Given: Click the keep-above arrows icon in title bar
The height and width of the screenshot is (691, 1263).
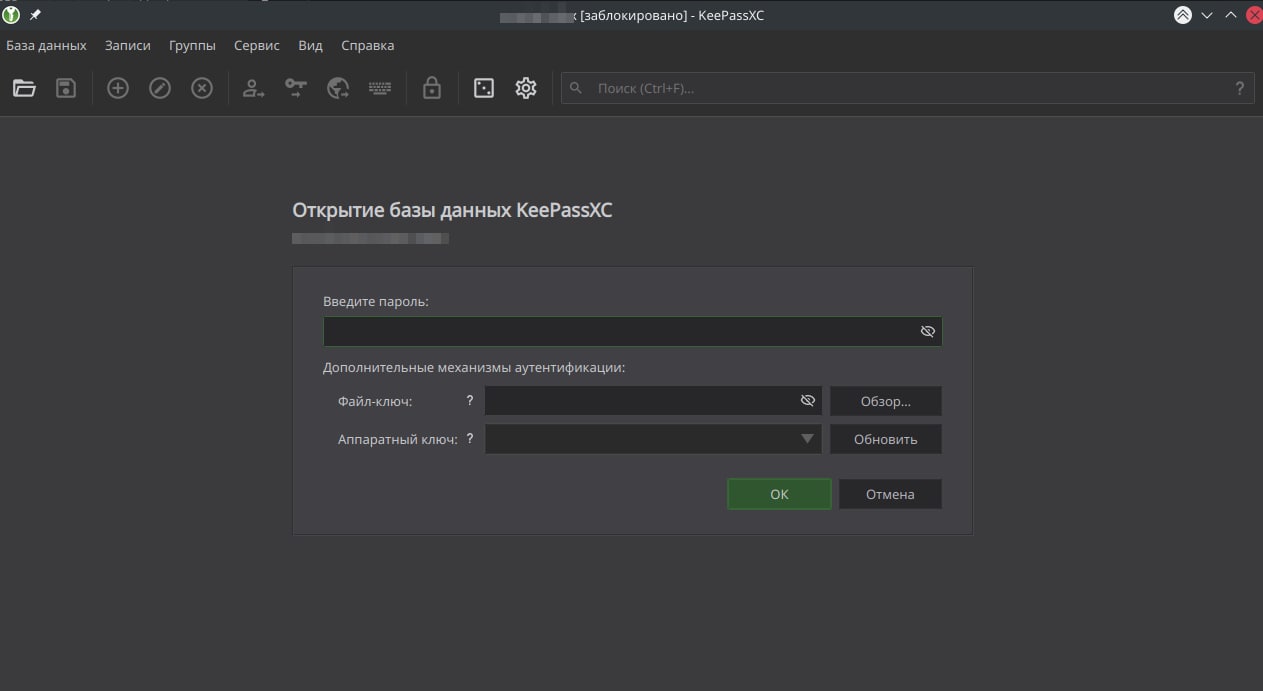Looking at the screenshot, I should click(1183, 15).
